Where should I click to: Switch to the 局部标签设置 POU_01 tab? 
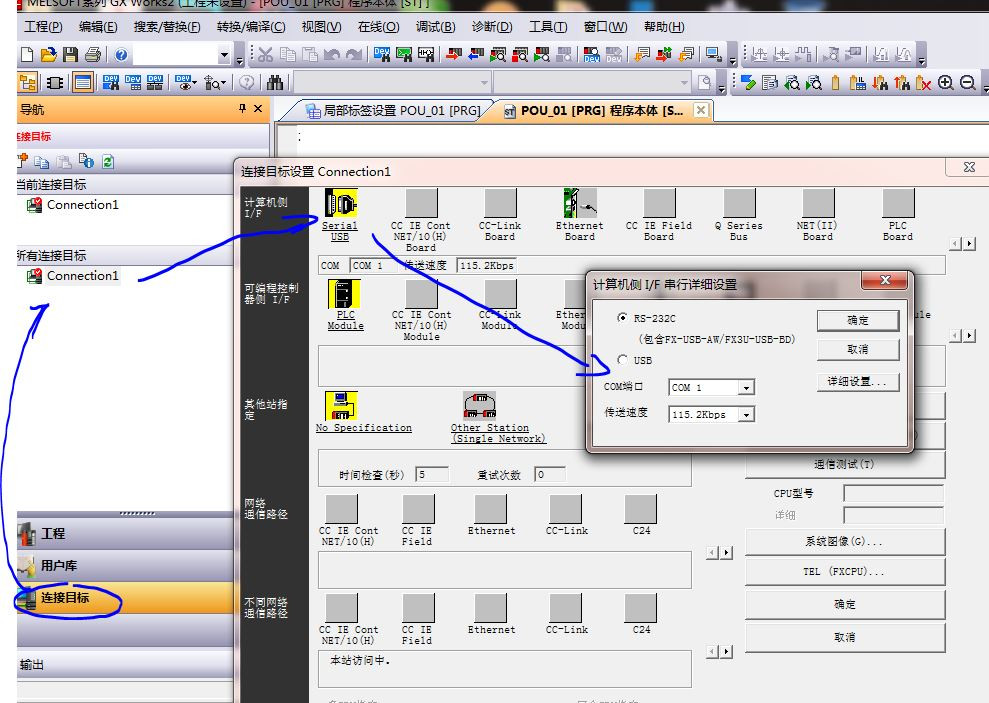393,111
